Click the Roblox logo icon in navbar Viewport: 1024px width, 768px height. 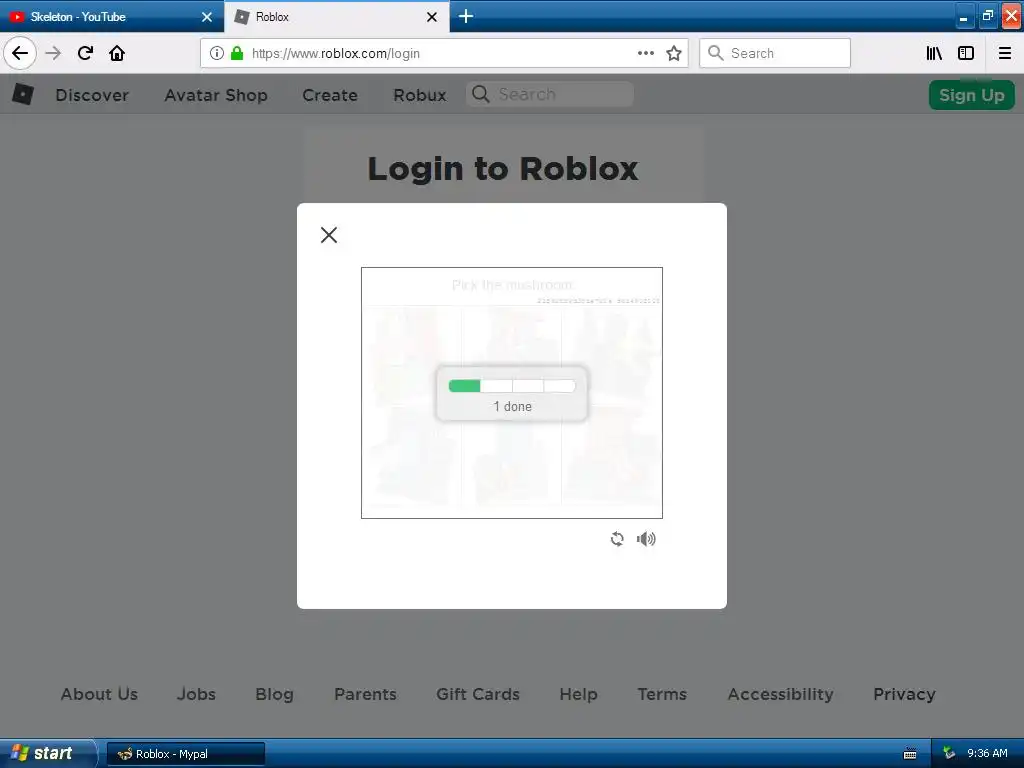(23, 94)
